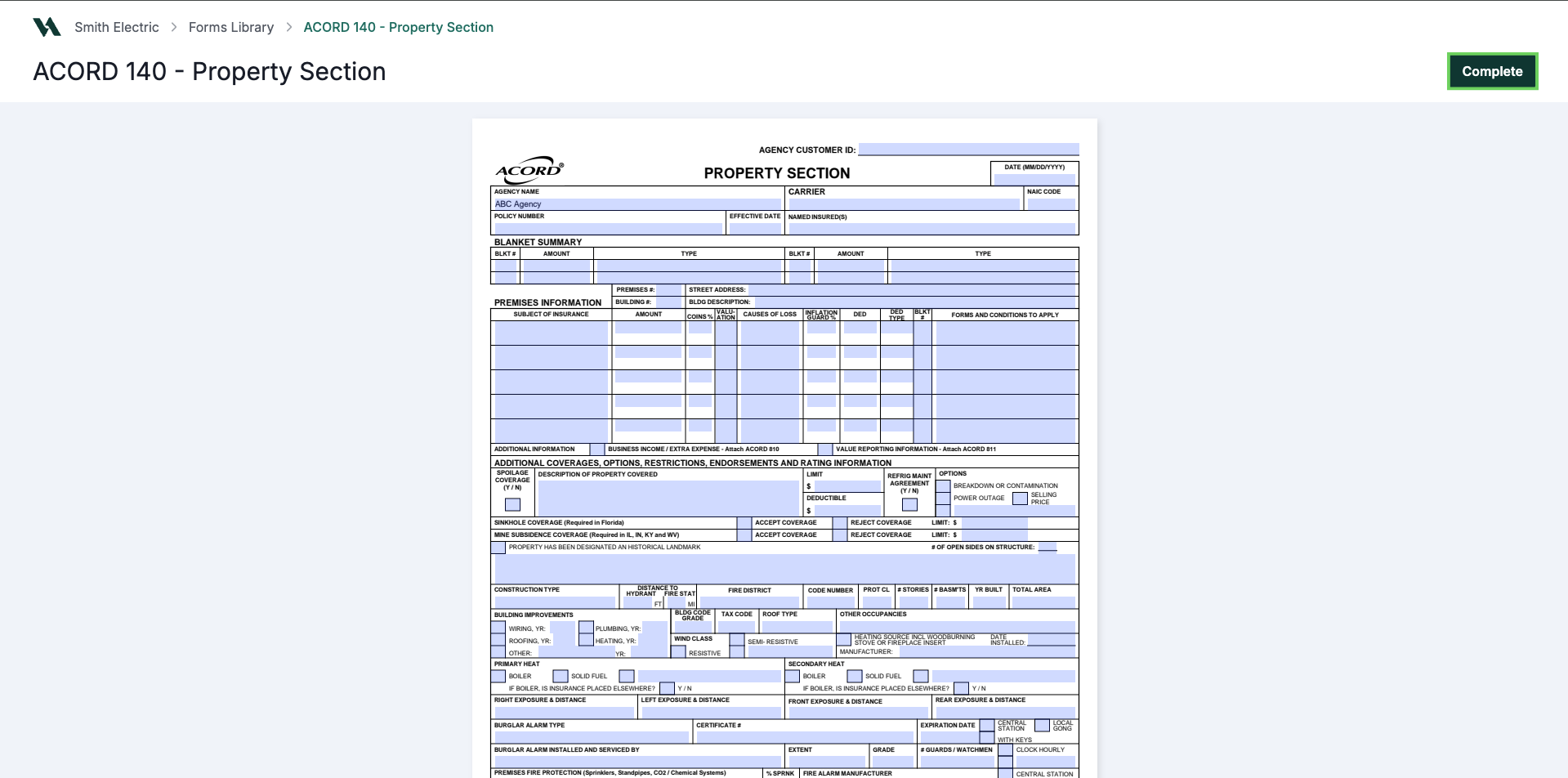Image resolution: width=1568 pixels, height=778 pixels.
Task: Select the Other Occupancies field
Action: [957, 627]
